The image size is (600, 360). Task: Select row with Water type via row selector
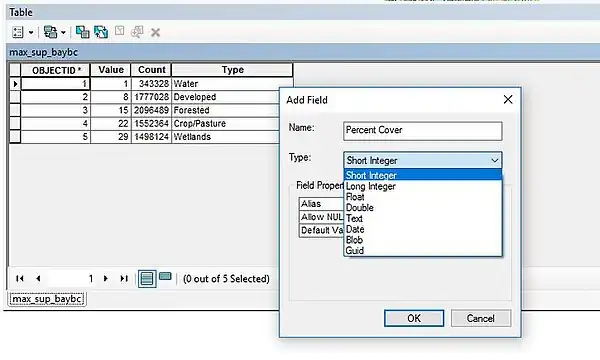pyautogui.click(x=15, y=84)
